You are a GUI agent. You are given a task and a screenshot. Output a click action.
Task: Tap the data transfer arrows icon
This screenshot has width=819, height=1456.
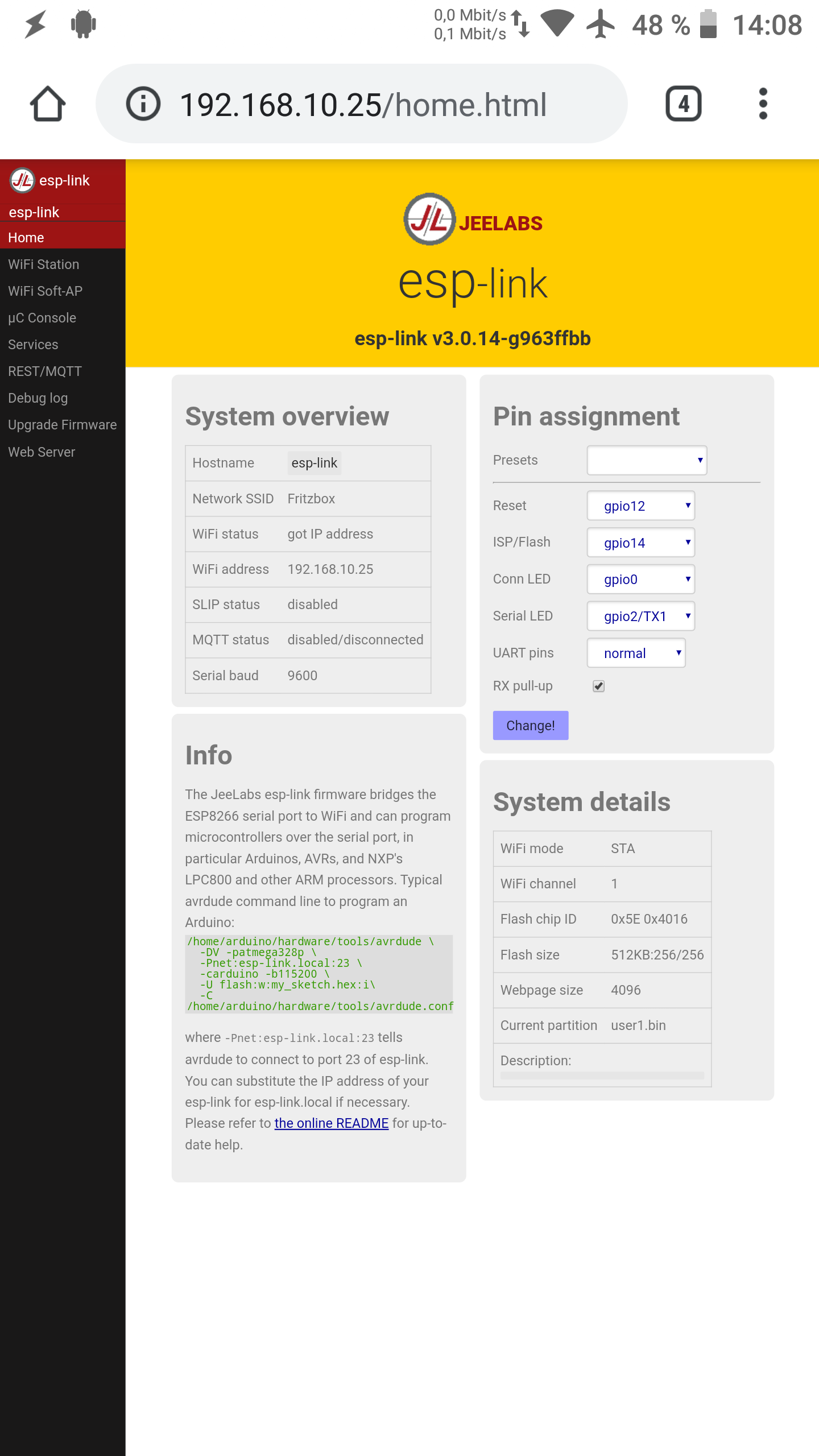[x=520, y=24]
